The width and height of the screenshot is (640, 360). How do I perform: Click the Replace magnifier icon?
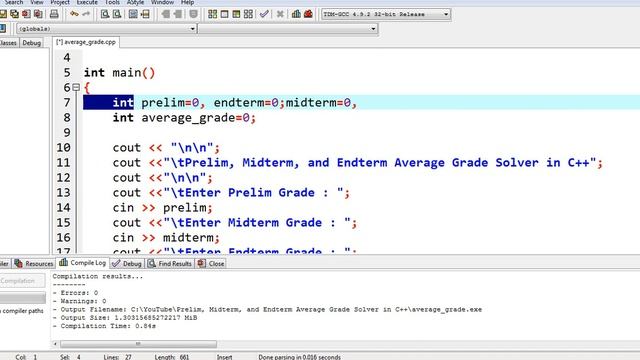[x=117, y=14]
